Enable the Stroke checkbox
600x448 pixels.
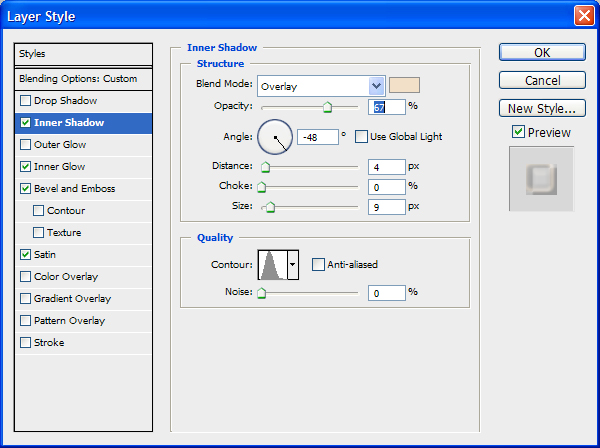point(25,342)
